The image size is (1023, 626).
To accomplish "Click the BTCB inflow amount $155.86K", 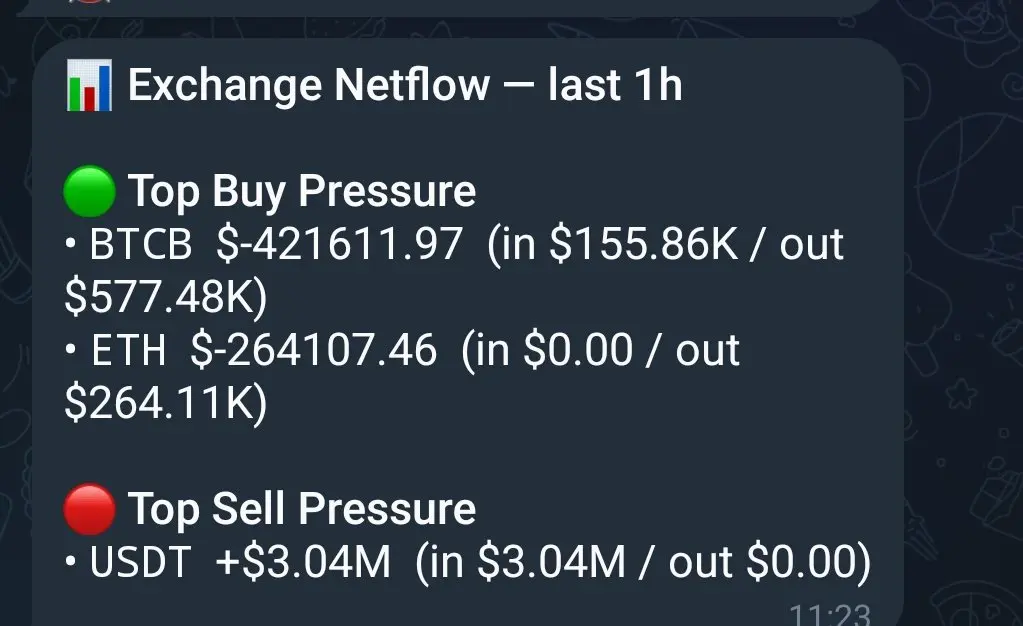I will click(x=633, y=245).
